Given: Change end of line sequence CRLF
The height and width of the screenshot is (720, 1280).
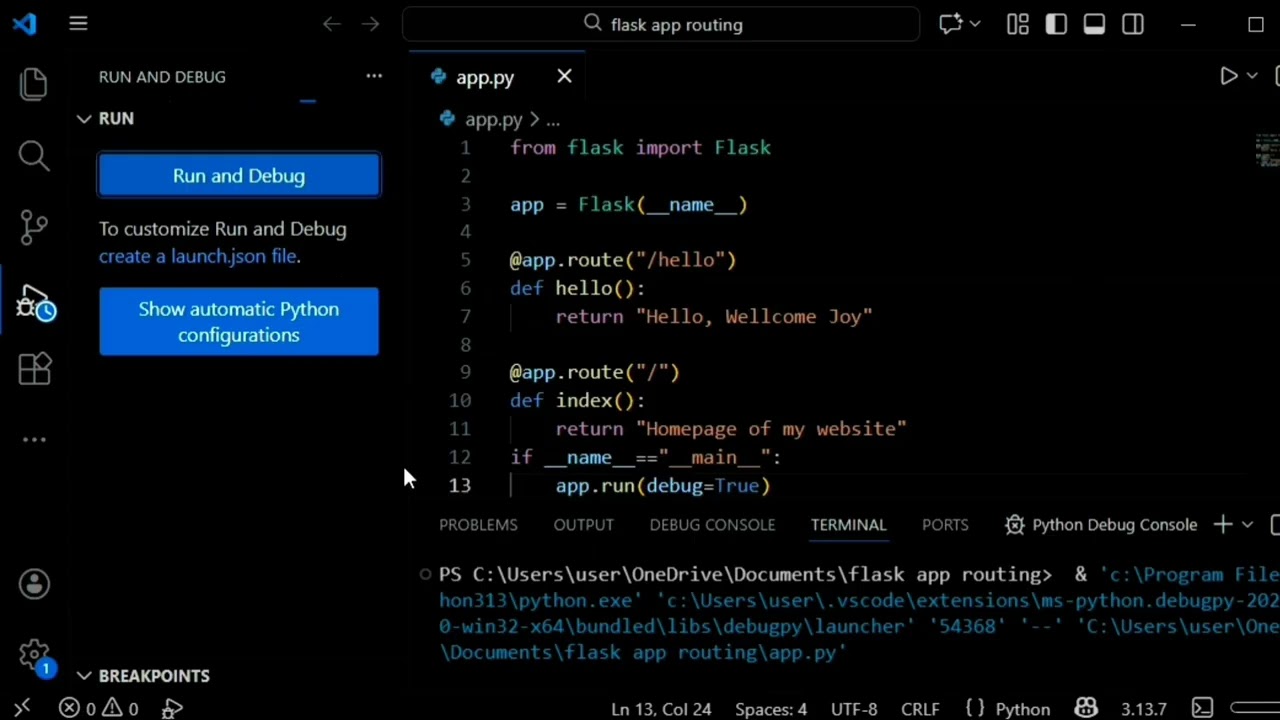Looking at the screenshot, I should point(919,709).
